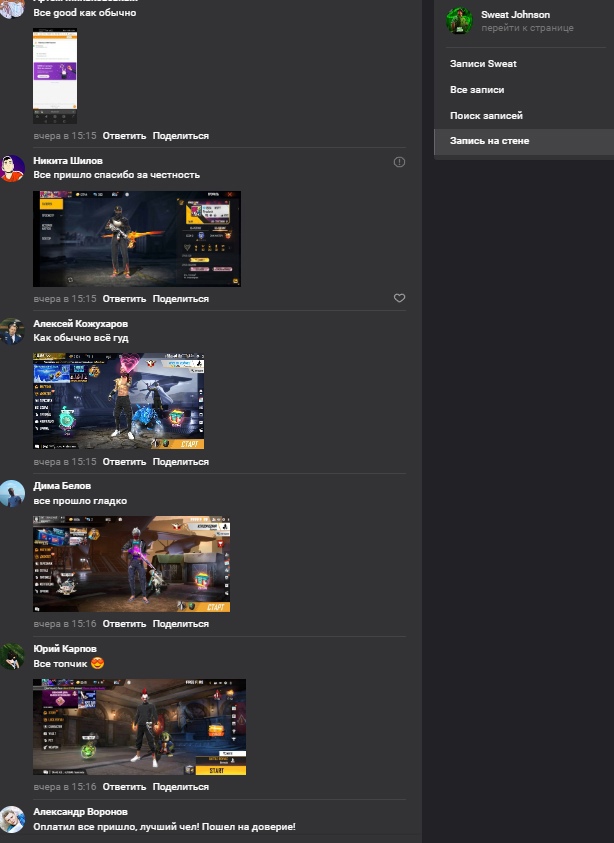The height and width of the screenshot is (843, 614).
Task: Click Никита Шилов's profile avatar
Action: (12, 168)
